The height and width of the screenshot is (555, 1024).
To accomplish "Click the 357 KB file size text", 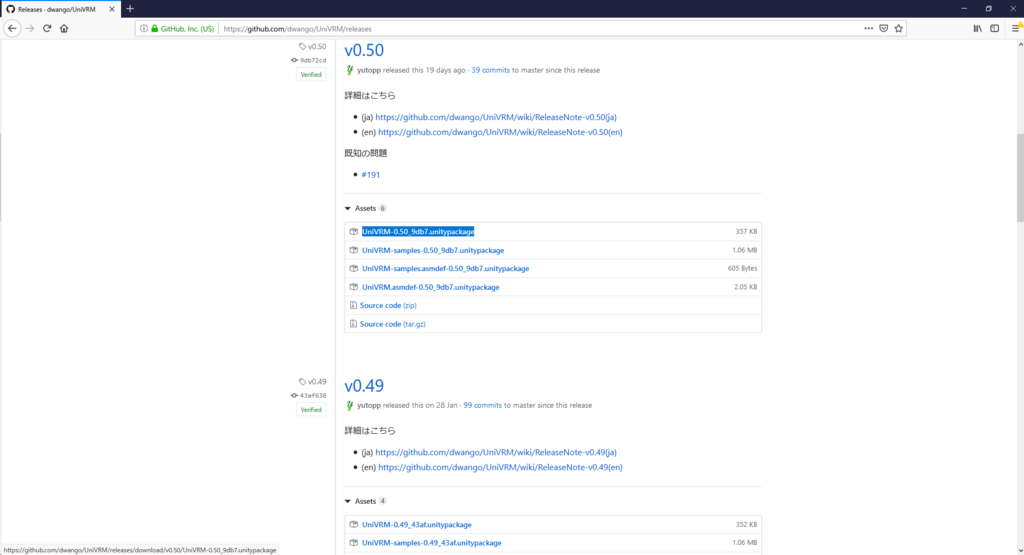I will point(746,232).
